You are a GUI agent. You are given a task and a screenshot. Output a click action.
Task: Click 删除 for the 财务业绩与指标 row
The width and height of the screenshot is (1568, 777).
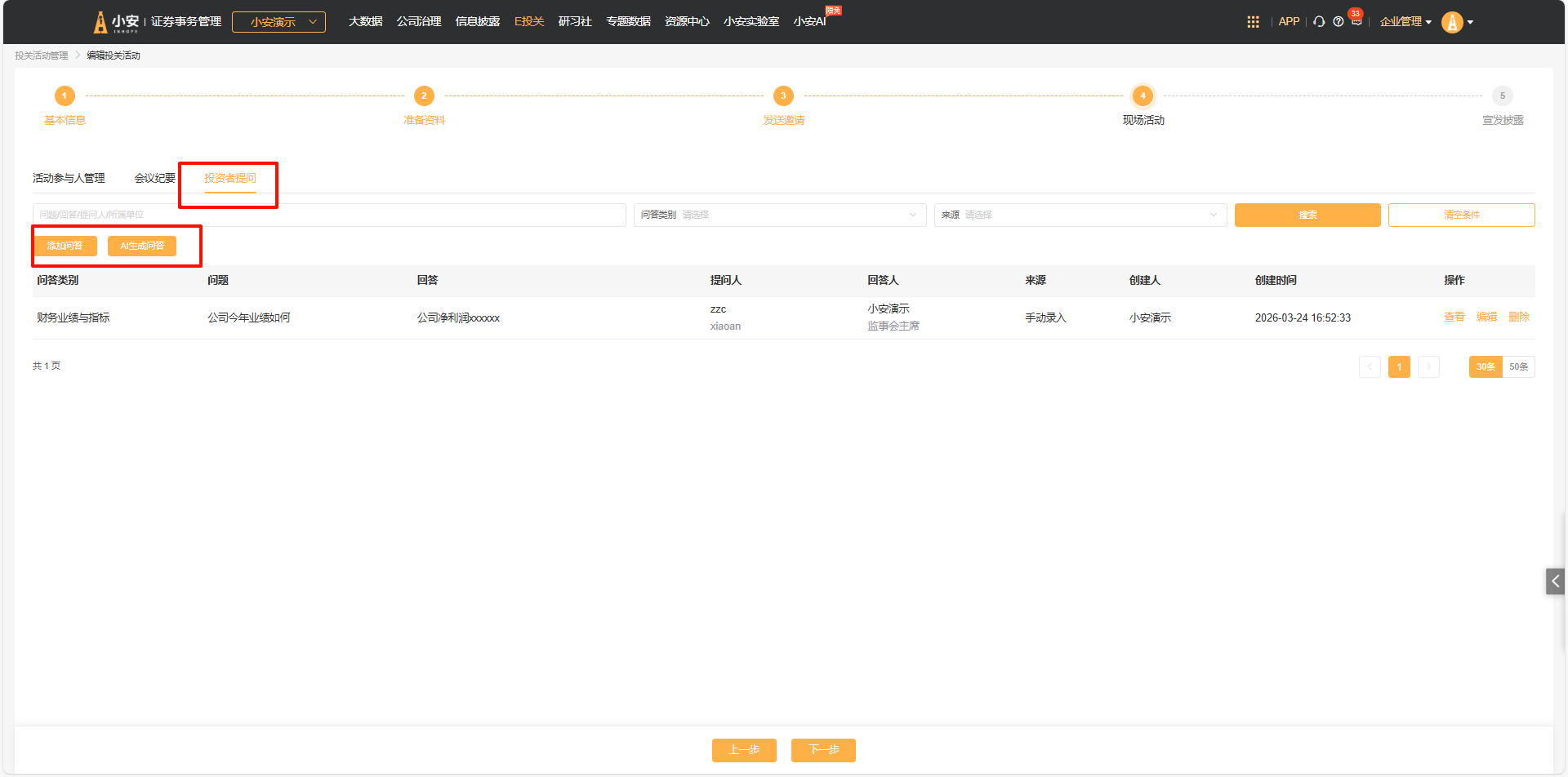(1519, 317)
